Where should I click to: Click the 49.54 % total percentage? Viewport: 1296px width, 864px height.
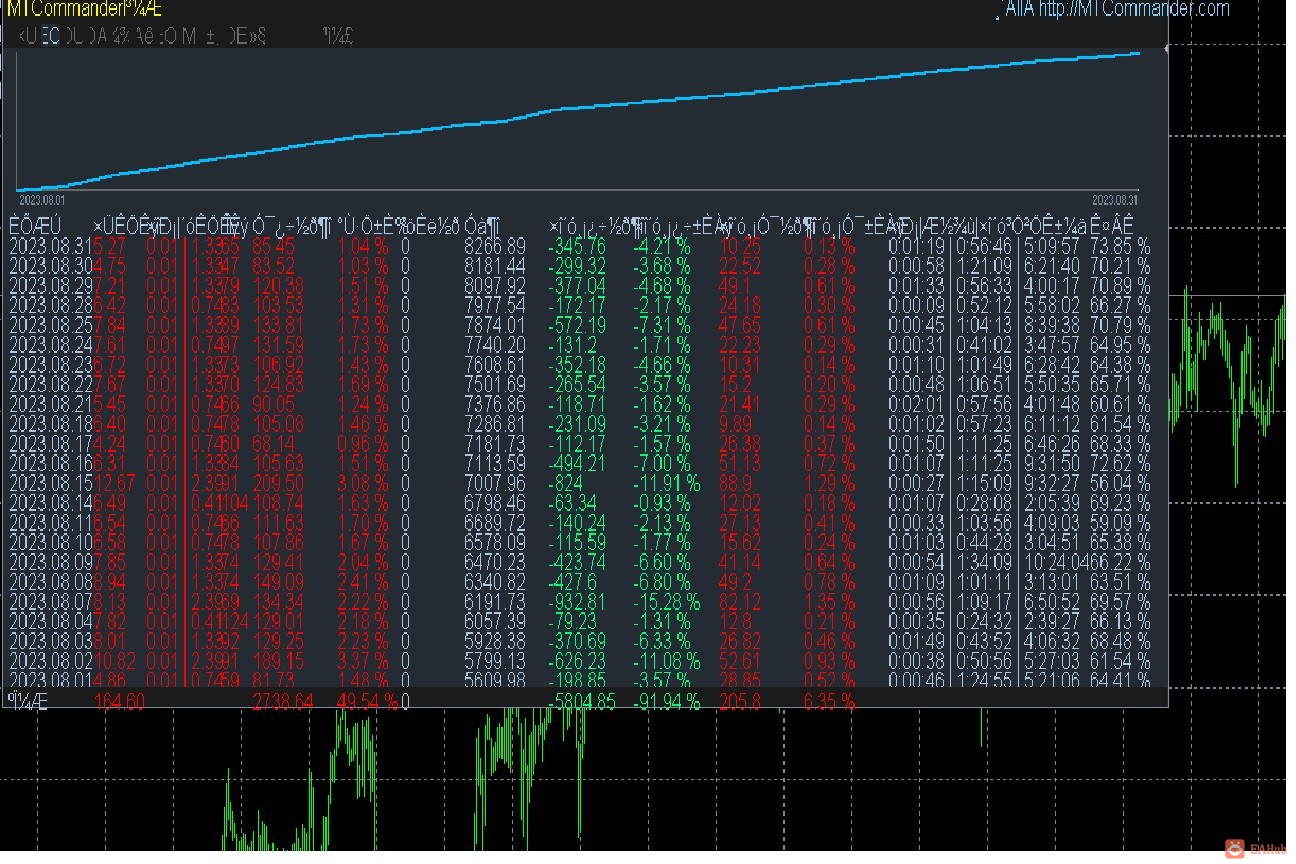point(368,702)
